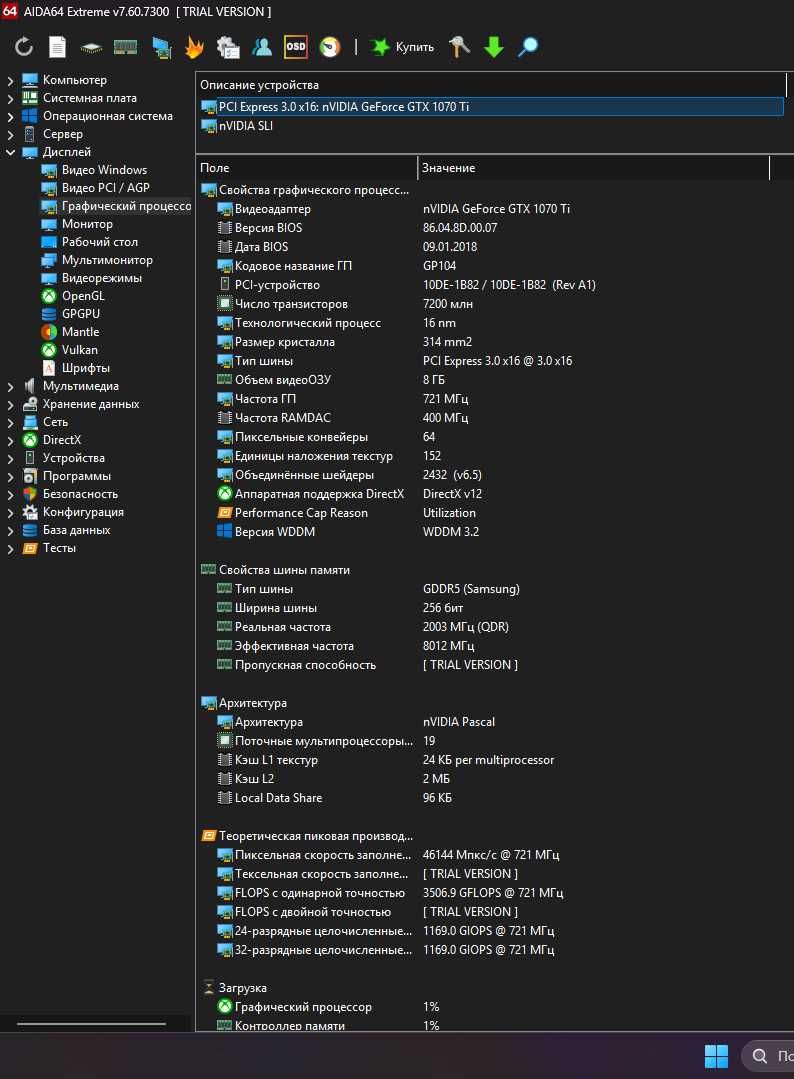The width and height of the screenshot is (794, 1079).
Task: Open the Mantle tree item
Action: (x=69, y=332)
